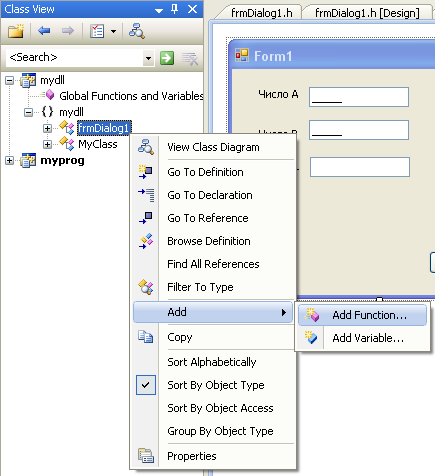
Task: Select the myprog project tree item
Action: (x=62, y=160)
